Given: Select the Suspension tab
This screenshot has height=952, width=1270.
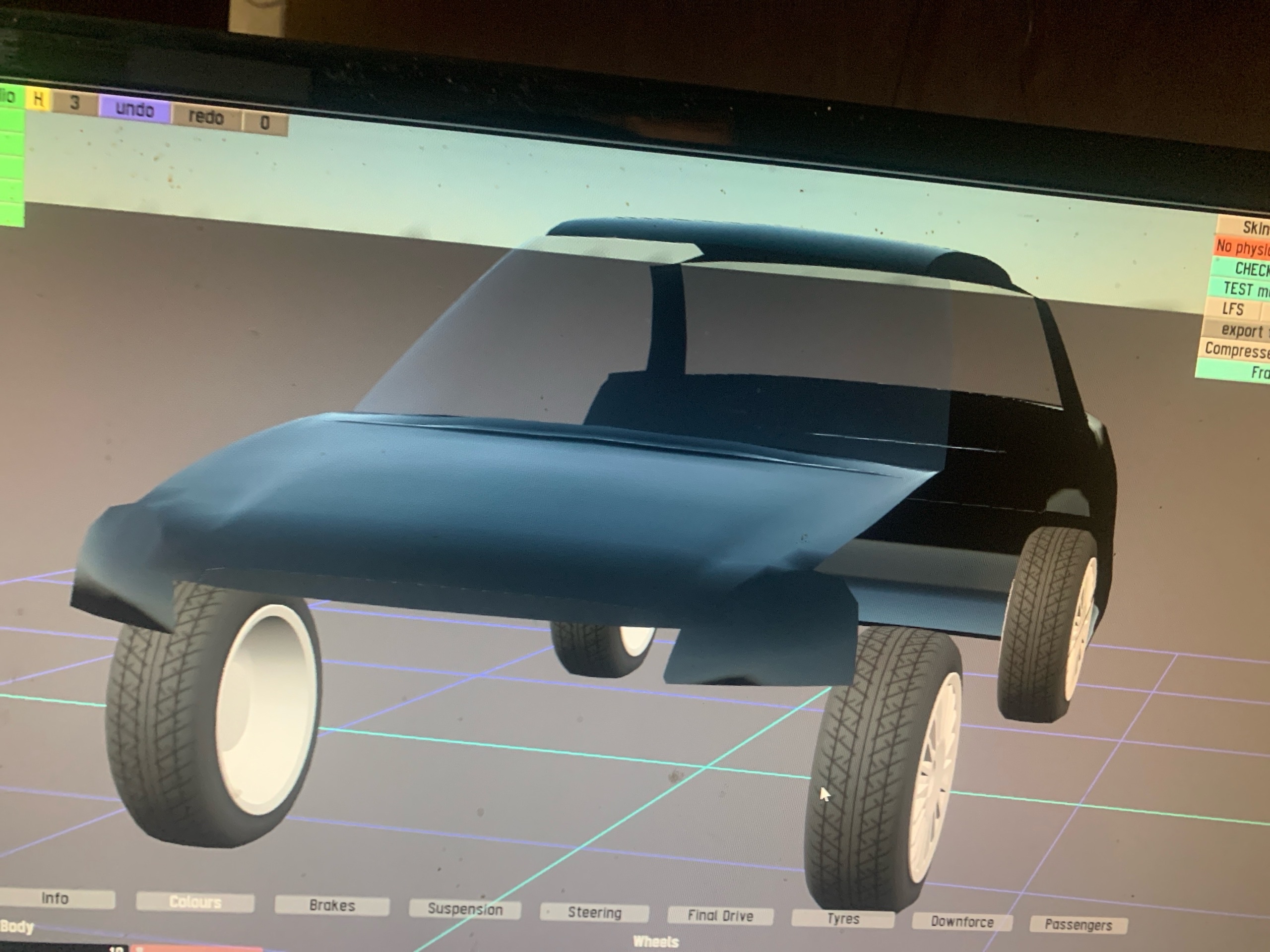Looking at the screenshot, I should (465, 909).
